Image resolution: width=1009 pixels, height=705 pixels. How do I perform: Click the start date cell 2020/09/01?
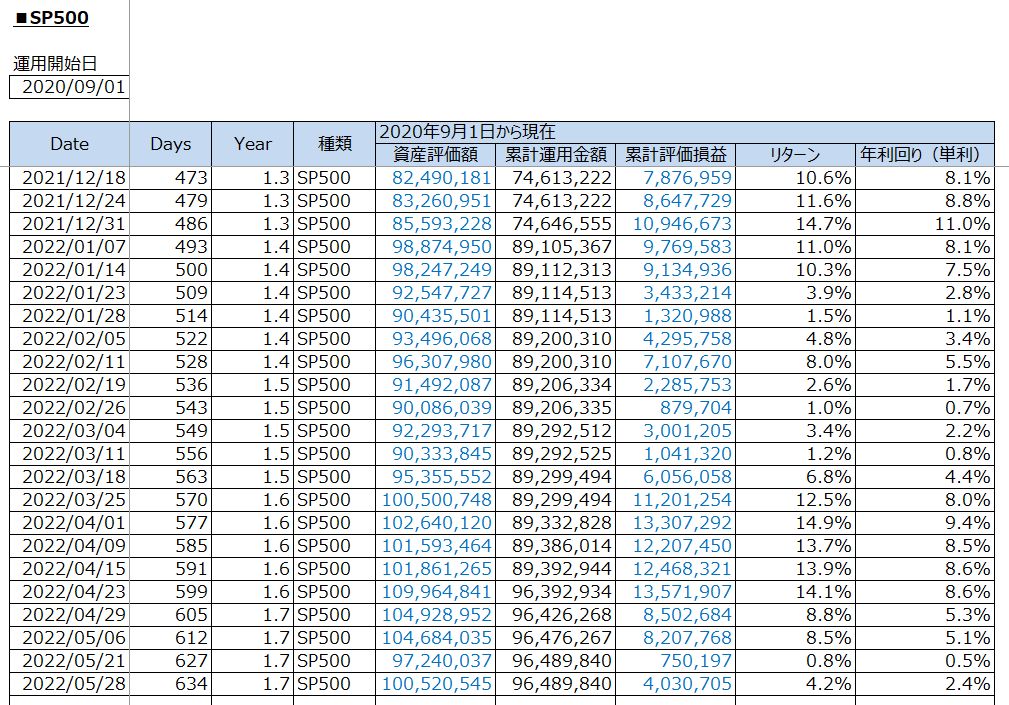pos(69,87)
